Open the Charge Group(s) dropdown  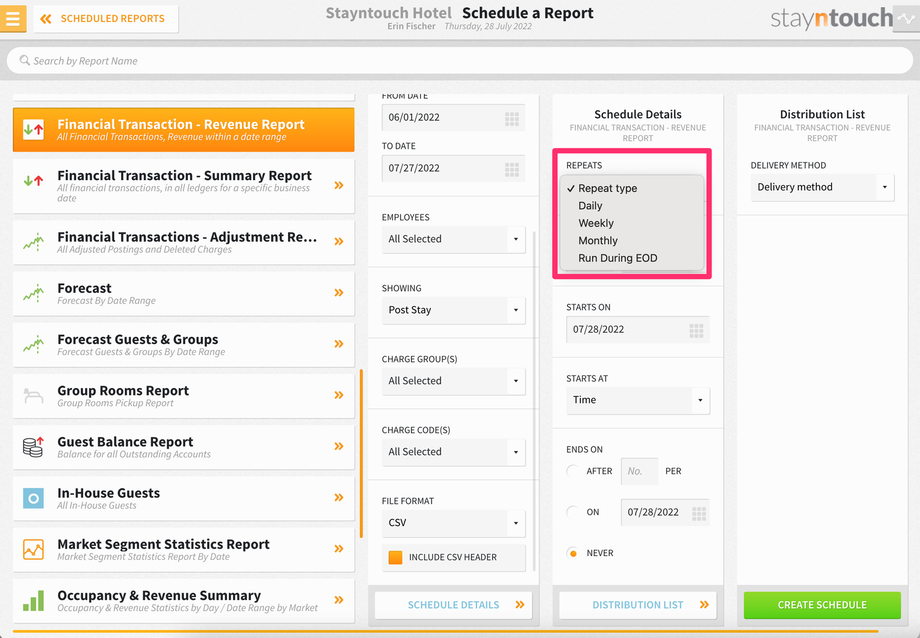click(454, 381)
